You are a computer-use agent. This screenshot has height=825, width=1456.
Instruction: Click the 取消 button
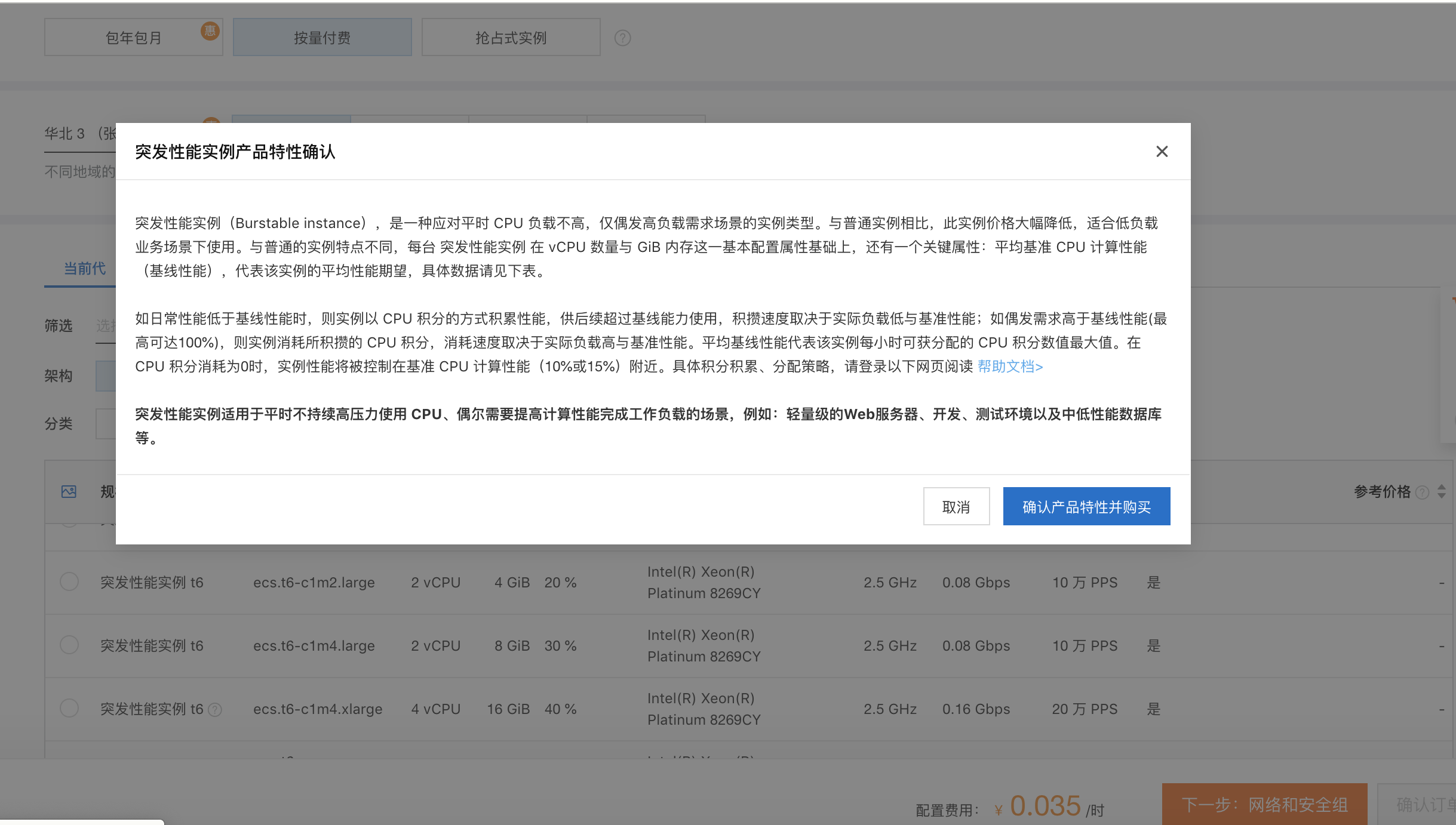click(x=956, y=507)
